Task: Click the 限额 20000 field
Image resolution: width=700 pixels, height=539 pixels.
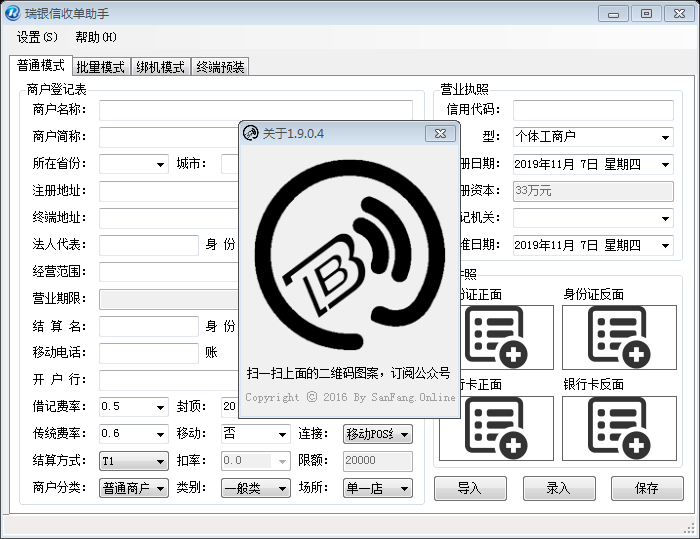Action: click(x=378, y=461)
